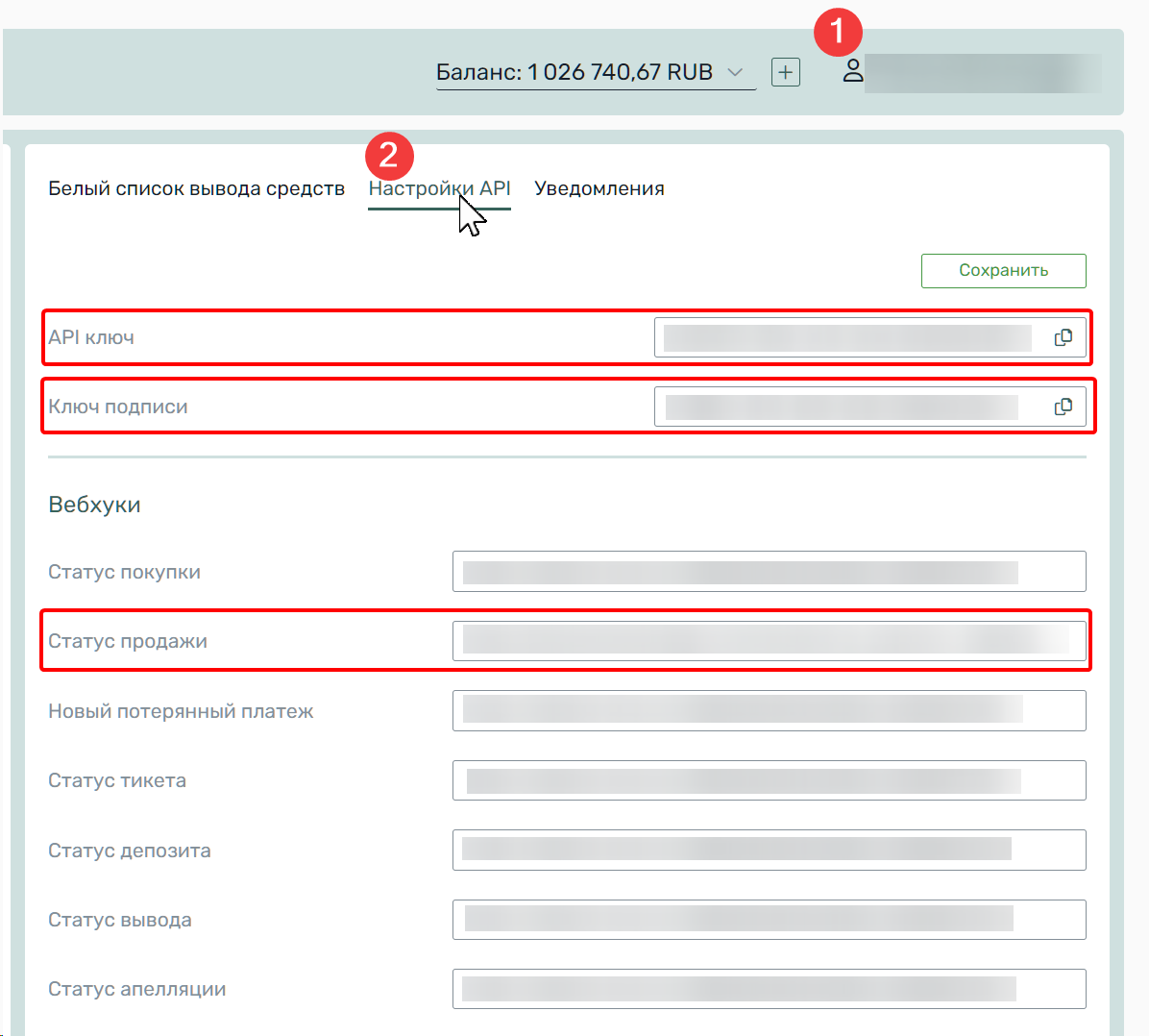Expand the Баланс currency dropdown
This screenshot has height=1036, width=1149.
(x=735, y=72)
